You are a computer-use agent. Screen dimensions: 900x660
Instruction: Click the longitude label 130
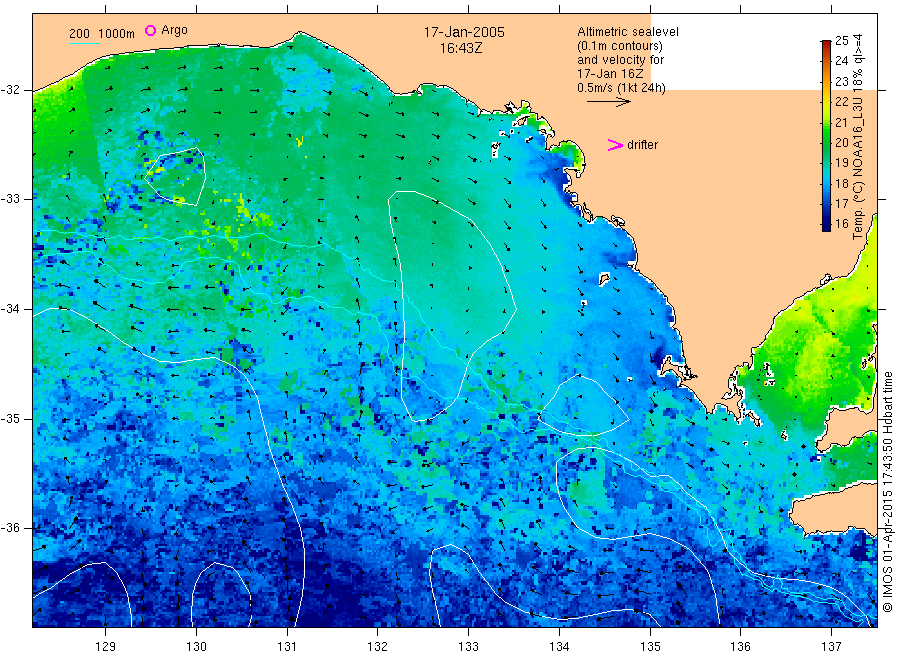(x=196, y=647)
